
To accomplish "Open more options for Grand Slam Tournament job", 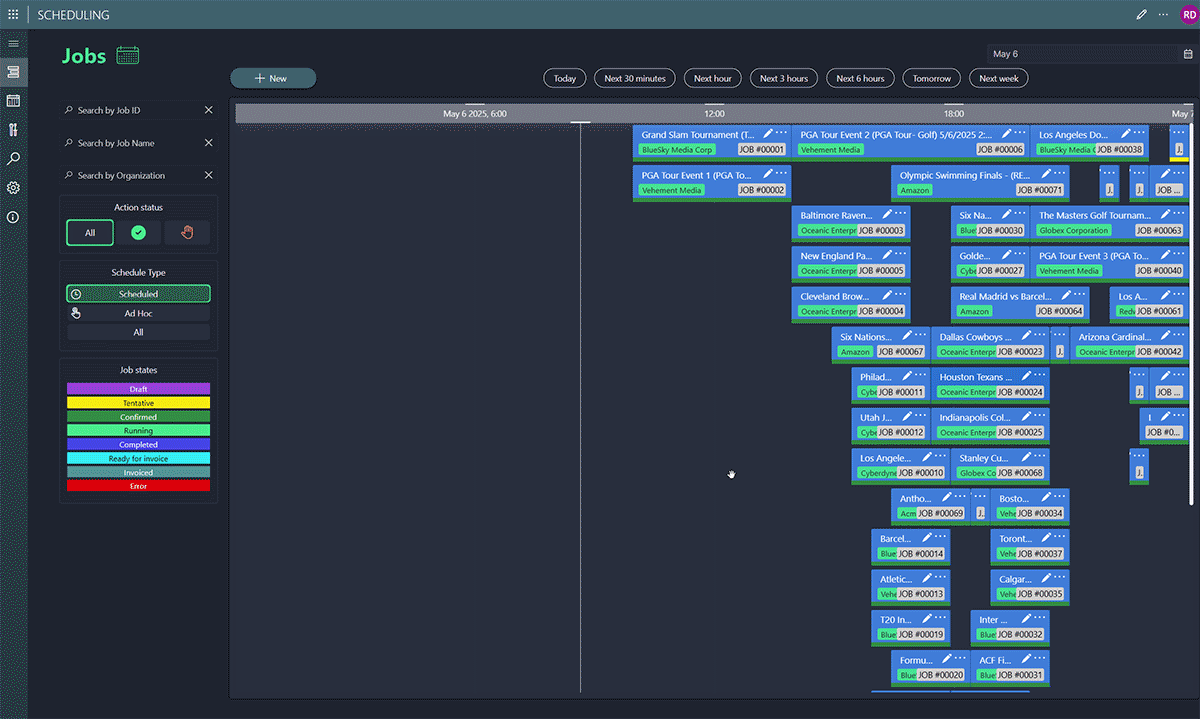I will click(x=781, y=133).
